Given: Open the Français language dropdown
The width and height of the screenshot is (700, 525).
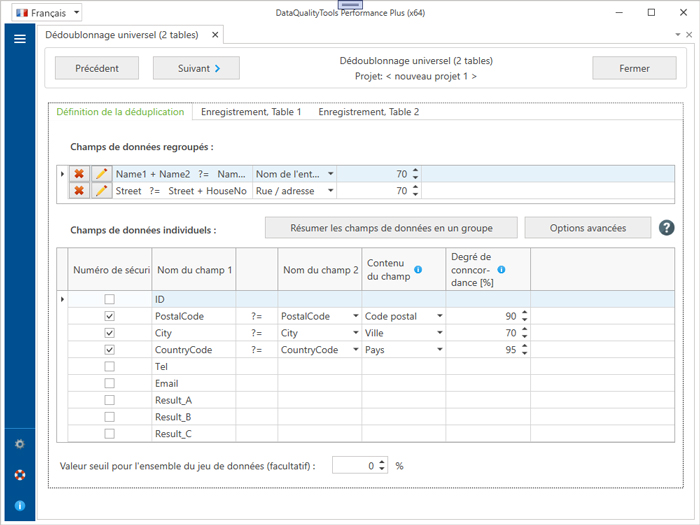Looking at the screenshot, I should click(48, 13).
